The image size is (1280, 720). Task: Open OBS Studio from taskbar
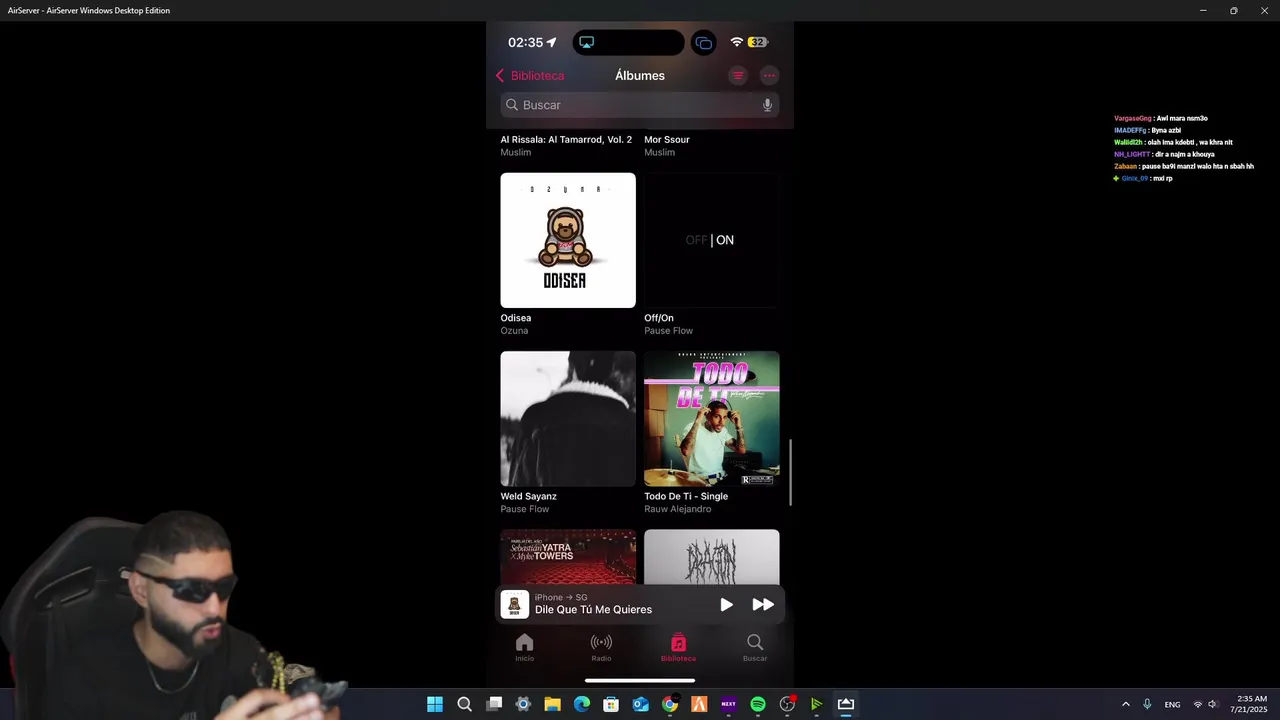pyautogui.click(x=787, y=704)
